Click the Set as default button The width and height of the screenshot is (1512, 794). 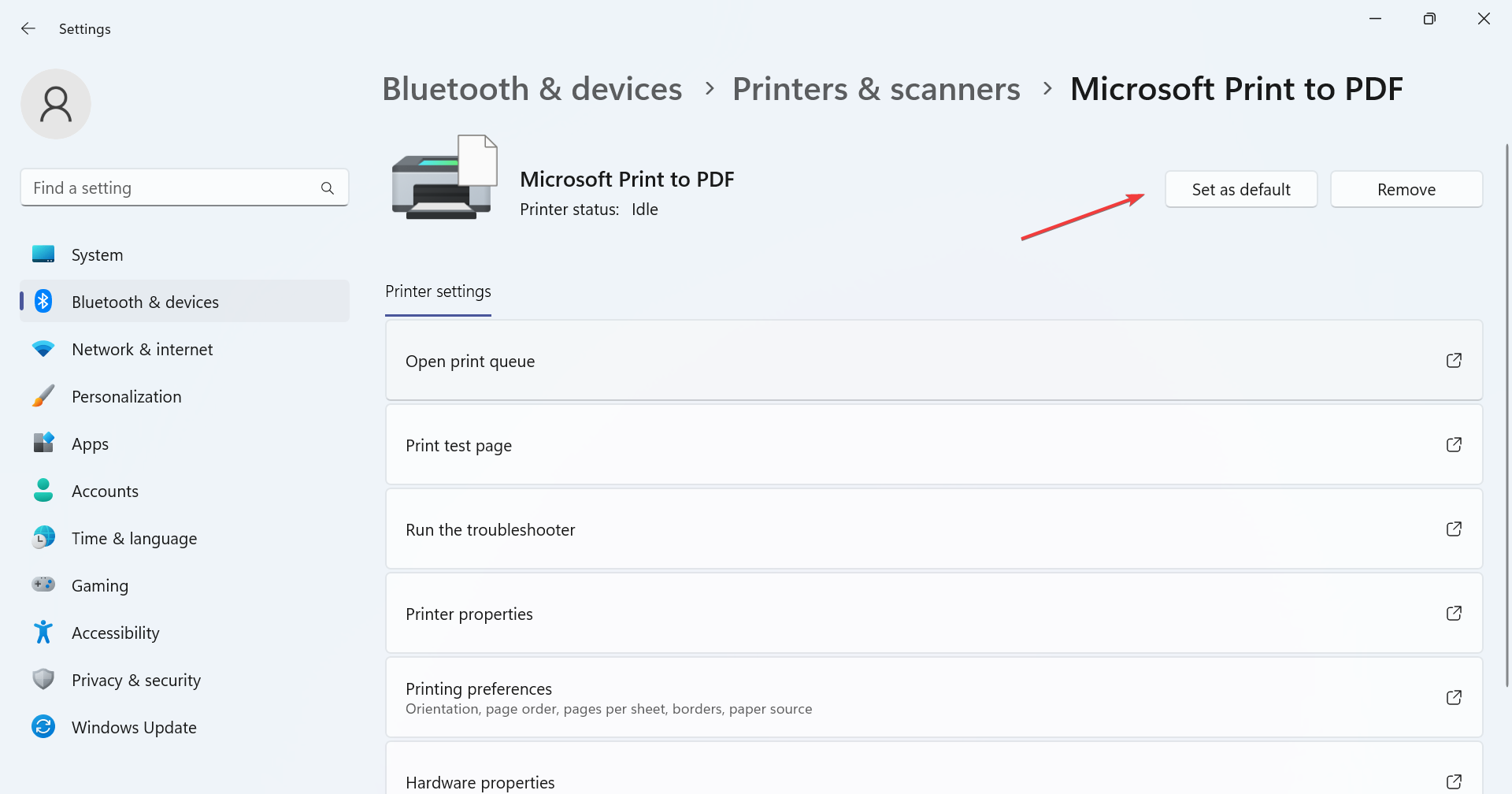pyautogui.click(x=1241, y=189)
